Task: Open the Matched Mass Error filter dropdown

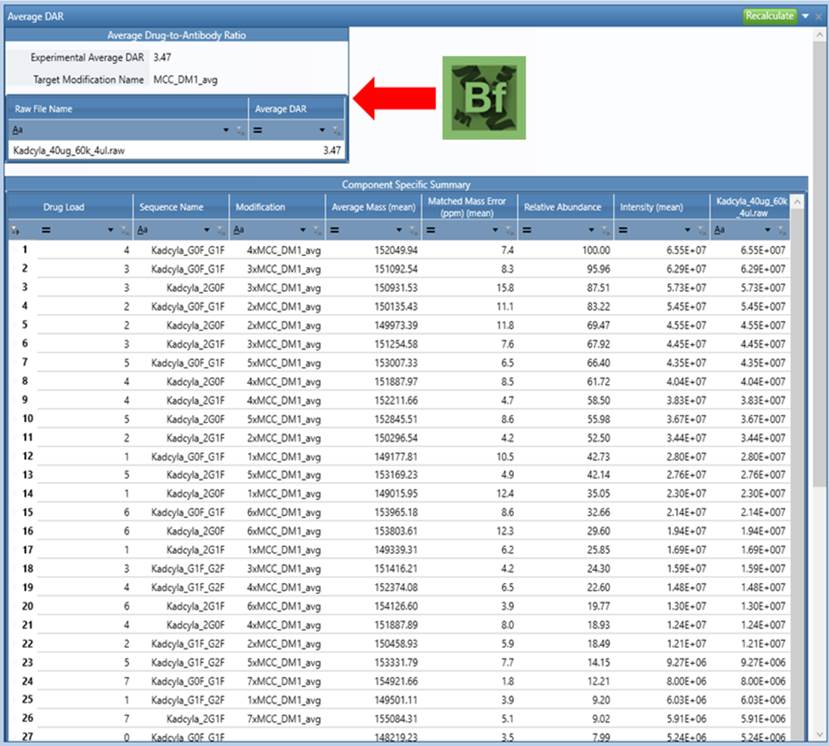Action: [x=495, y=230]
